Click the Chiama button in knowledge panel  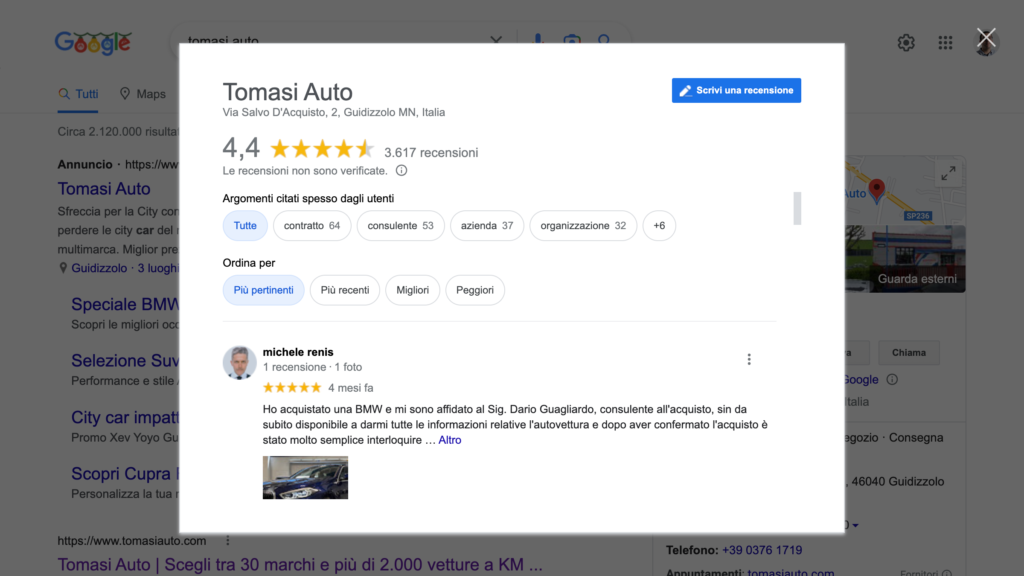coord(908,353)
